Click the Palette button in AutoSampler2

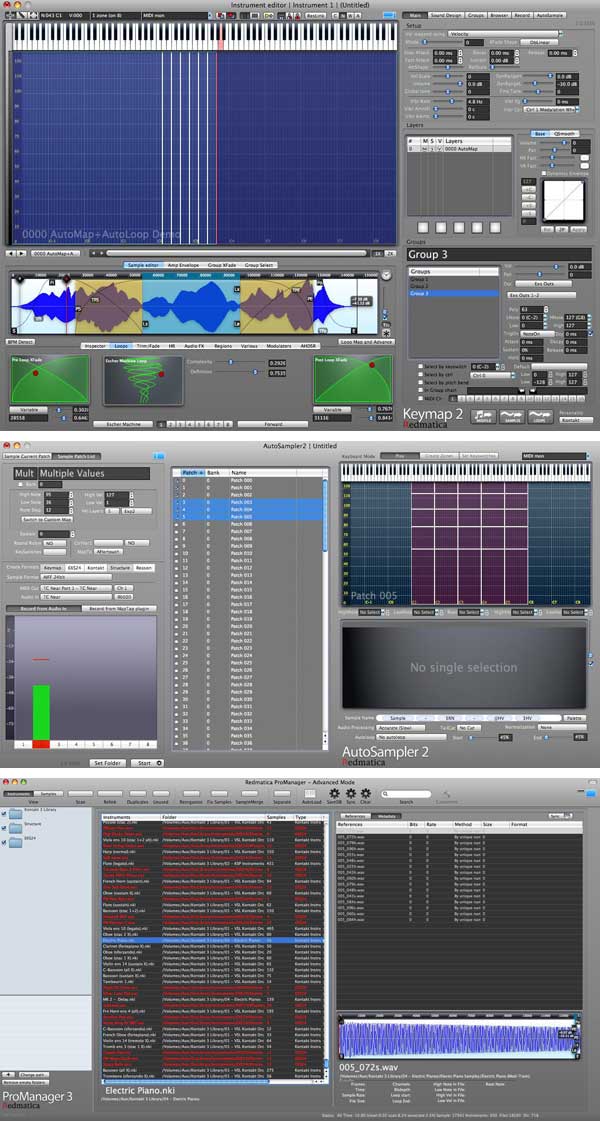tap(574, 717)
